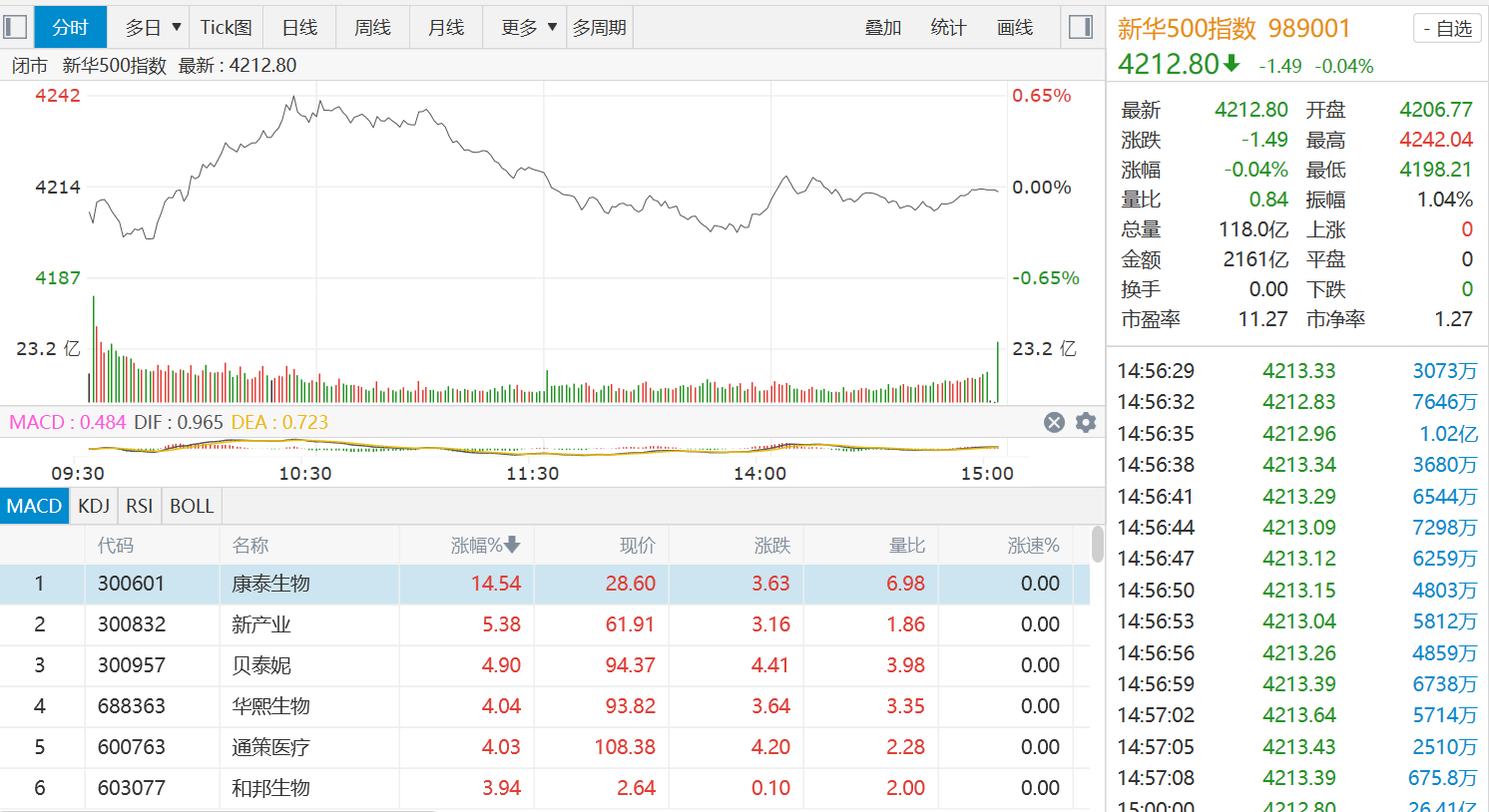The height and width of the screenshot is (812, 1489).
Task: Click the 10:30 time axis marker
Action: coord(304,473)
